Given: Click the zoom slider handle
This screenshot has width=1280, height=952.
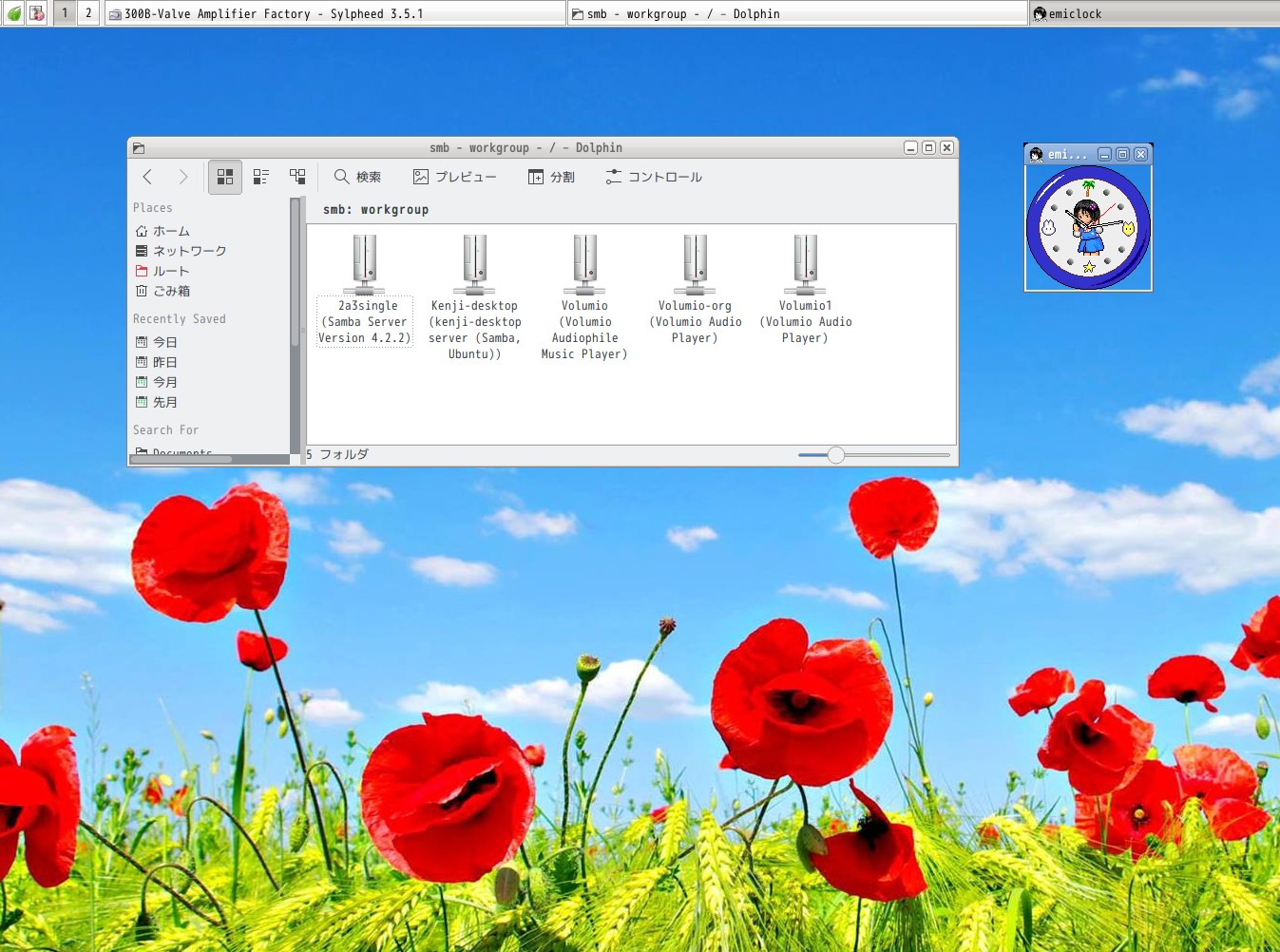Looking at the screenshot, I should (x=835, y=455).
